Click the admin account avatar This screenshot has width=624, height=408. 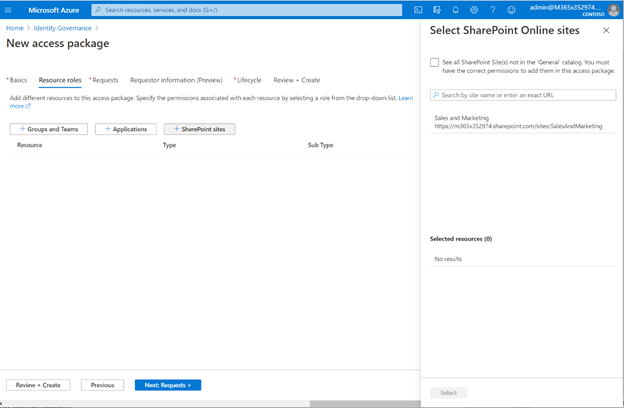pos(614,10)
